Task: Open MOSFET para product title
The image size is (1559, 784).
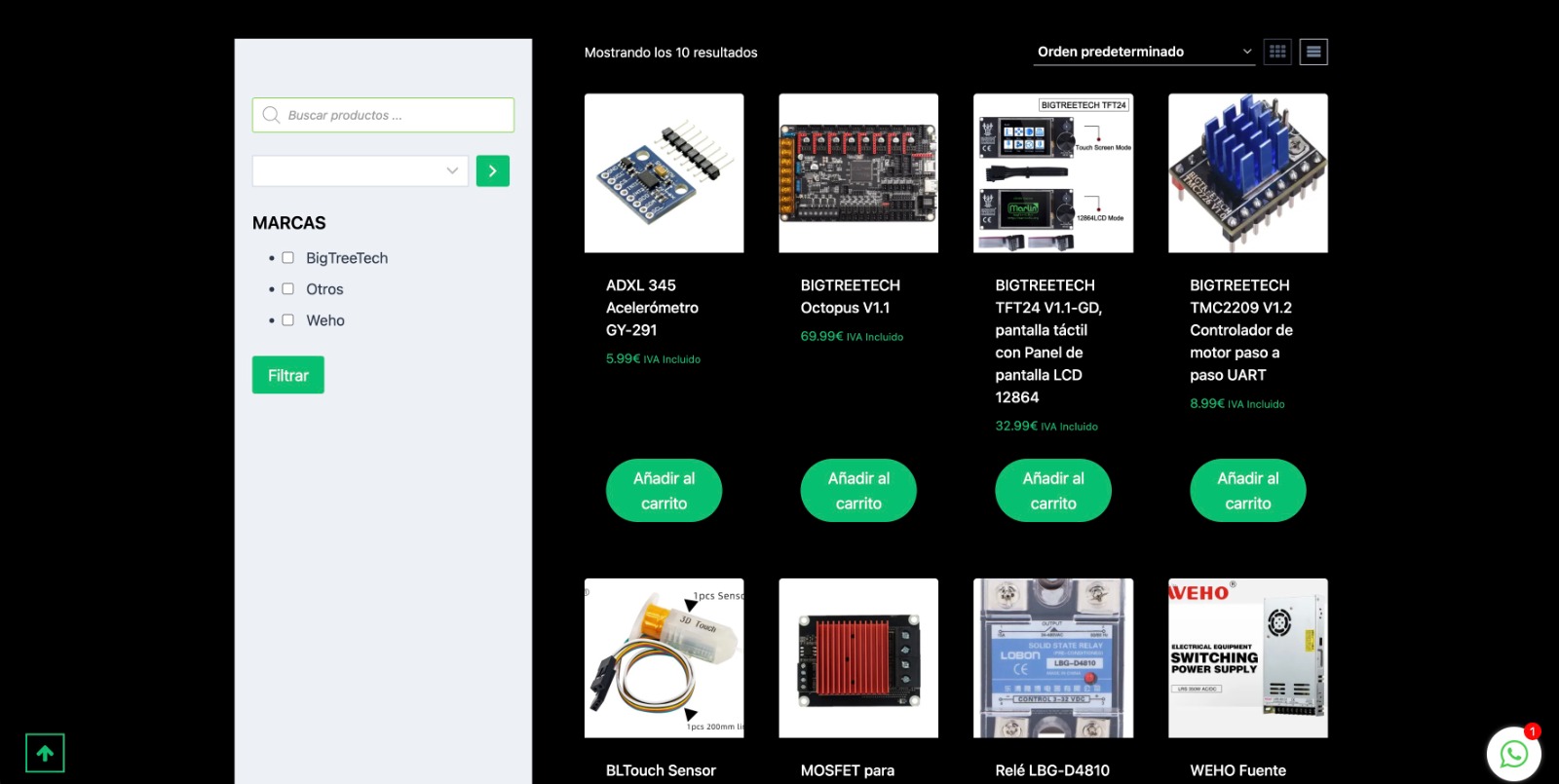Action: pyautogui.click(x=848, y=770)
